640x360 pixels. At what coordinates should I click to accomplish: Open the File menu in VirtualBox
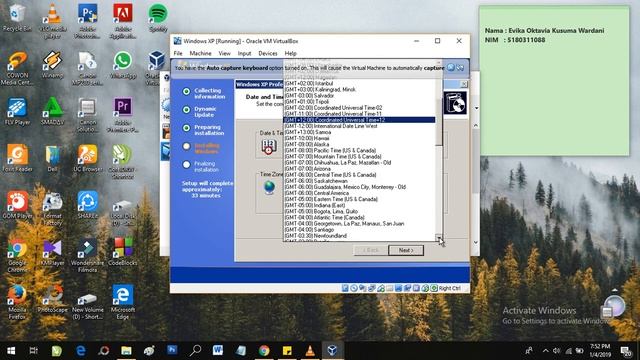[x=178, y=53]
